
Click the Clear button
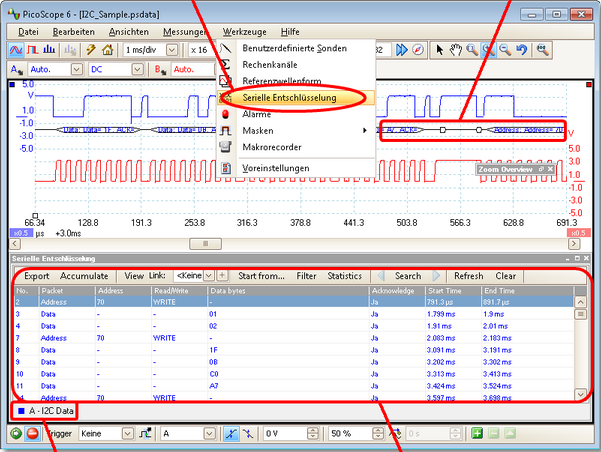pyautogui.click(x=506, y=276)
